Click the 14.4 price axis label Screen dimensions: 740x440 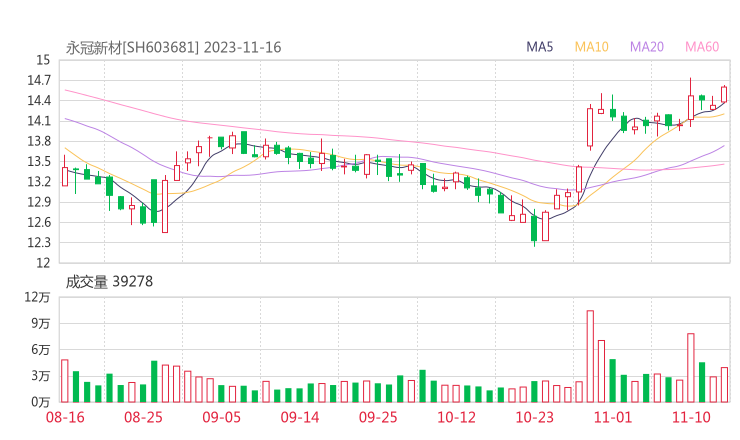tap(39, 101)
